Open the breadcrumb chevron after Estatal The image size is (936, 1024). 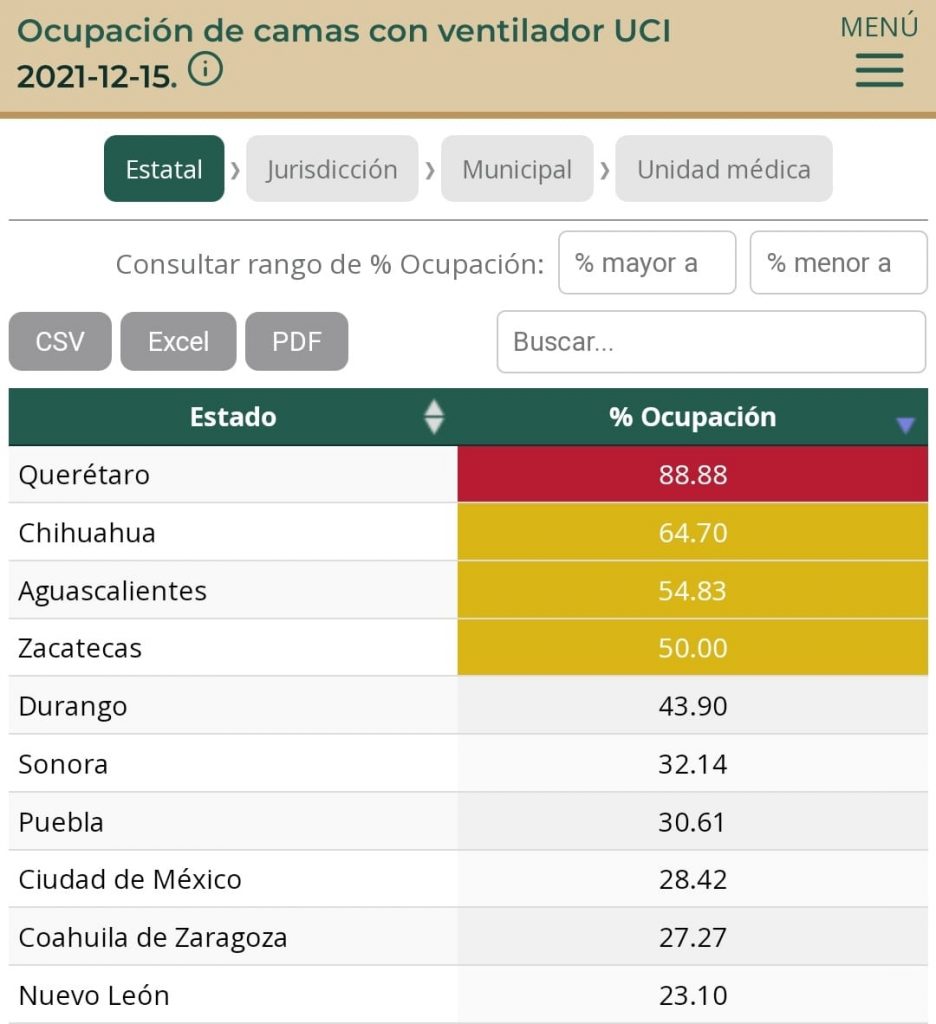click(236, 169)
